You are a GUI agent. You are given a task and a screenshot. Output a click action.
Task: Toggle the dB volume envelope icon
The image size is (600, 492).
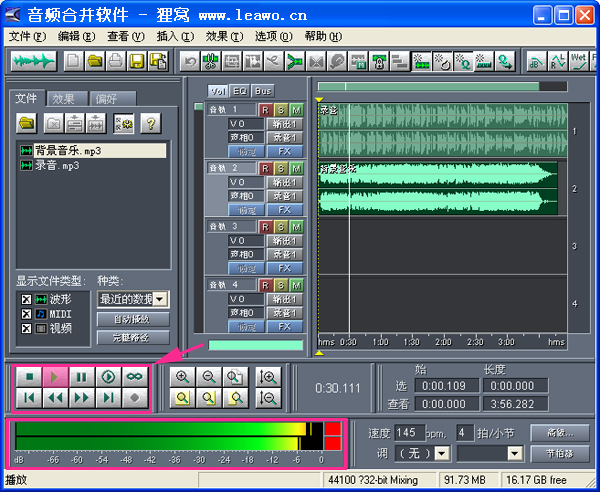coord(536,61)
